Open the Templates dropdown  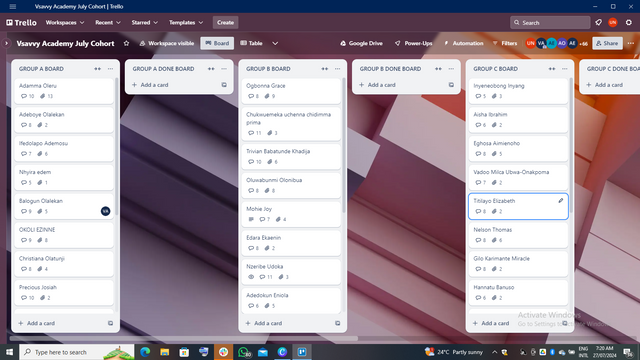click(x=186, y=22)
